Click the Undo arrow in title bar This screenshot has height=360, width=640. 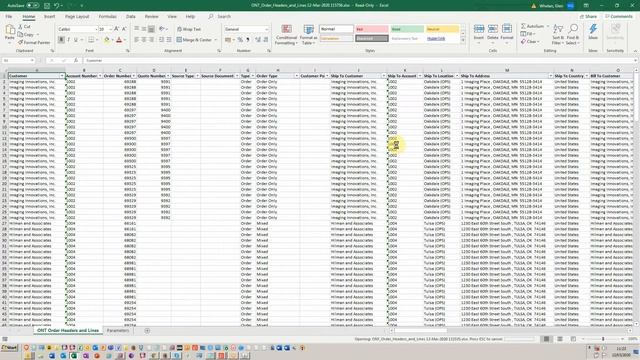coord(57,5)
